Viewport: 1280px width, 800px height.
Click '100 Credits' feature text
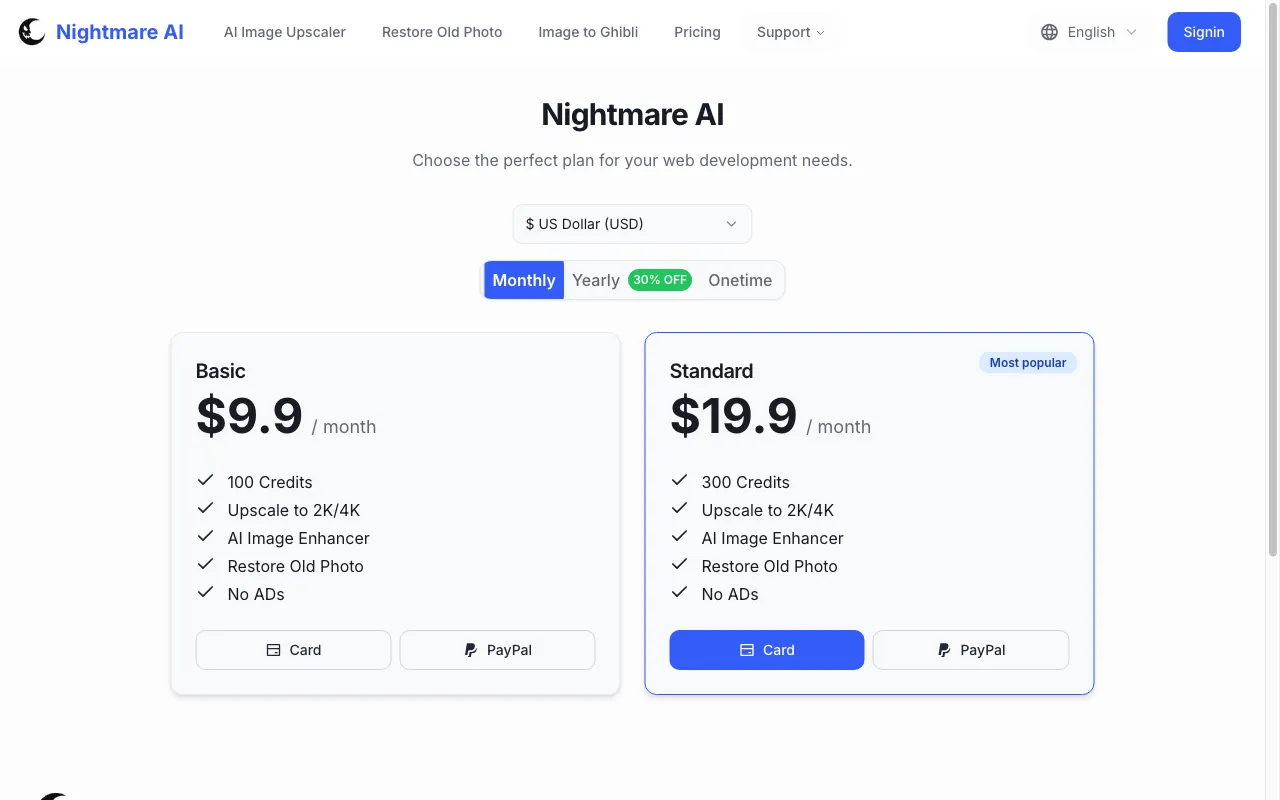(x=270, y=482)
